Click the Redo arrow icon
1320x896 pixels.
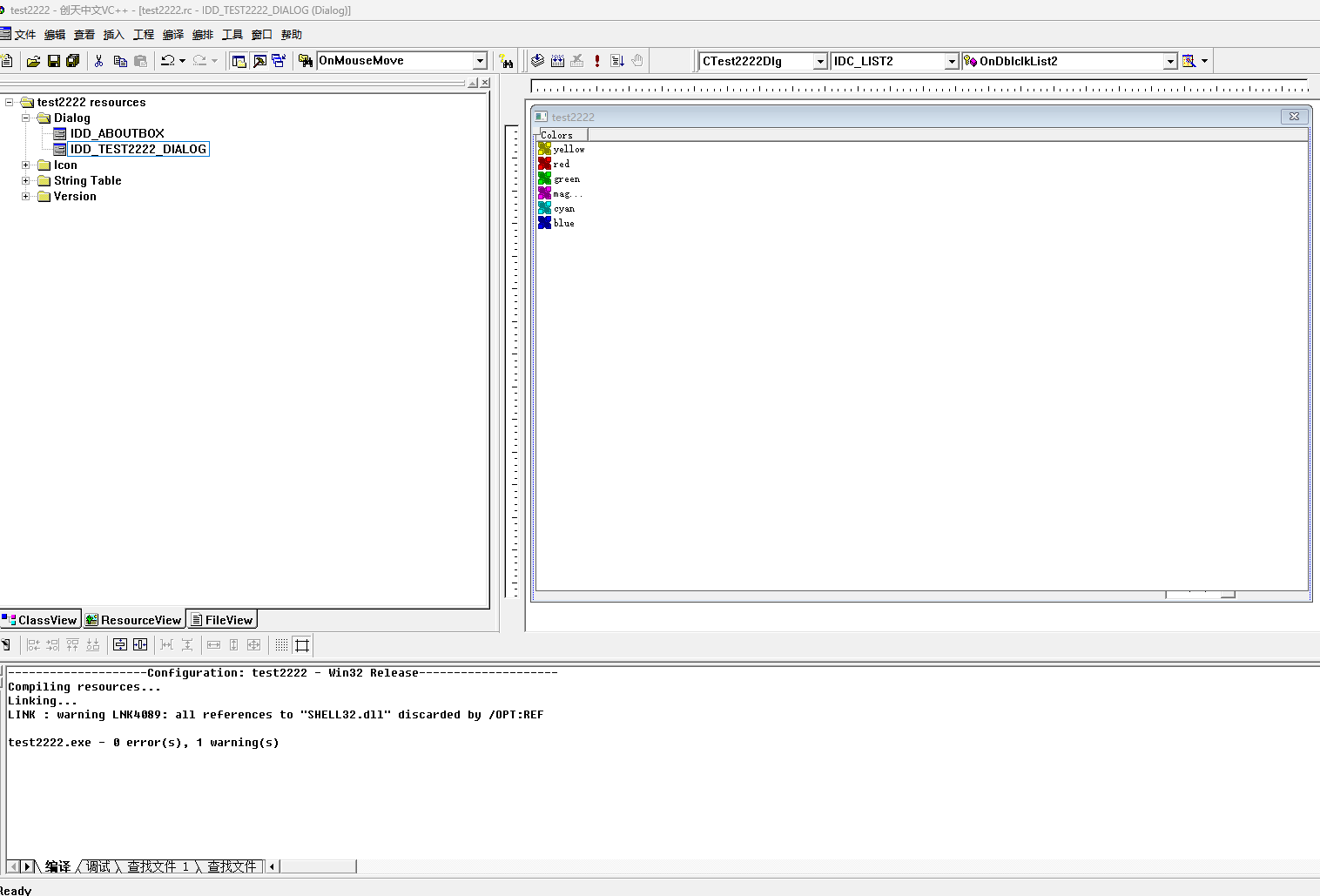tap(200, 61)
